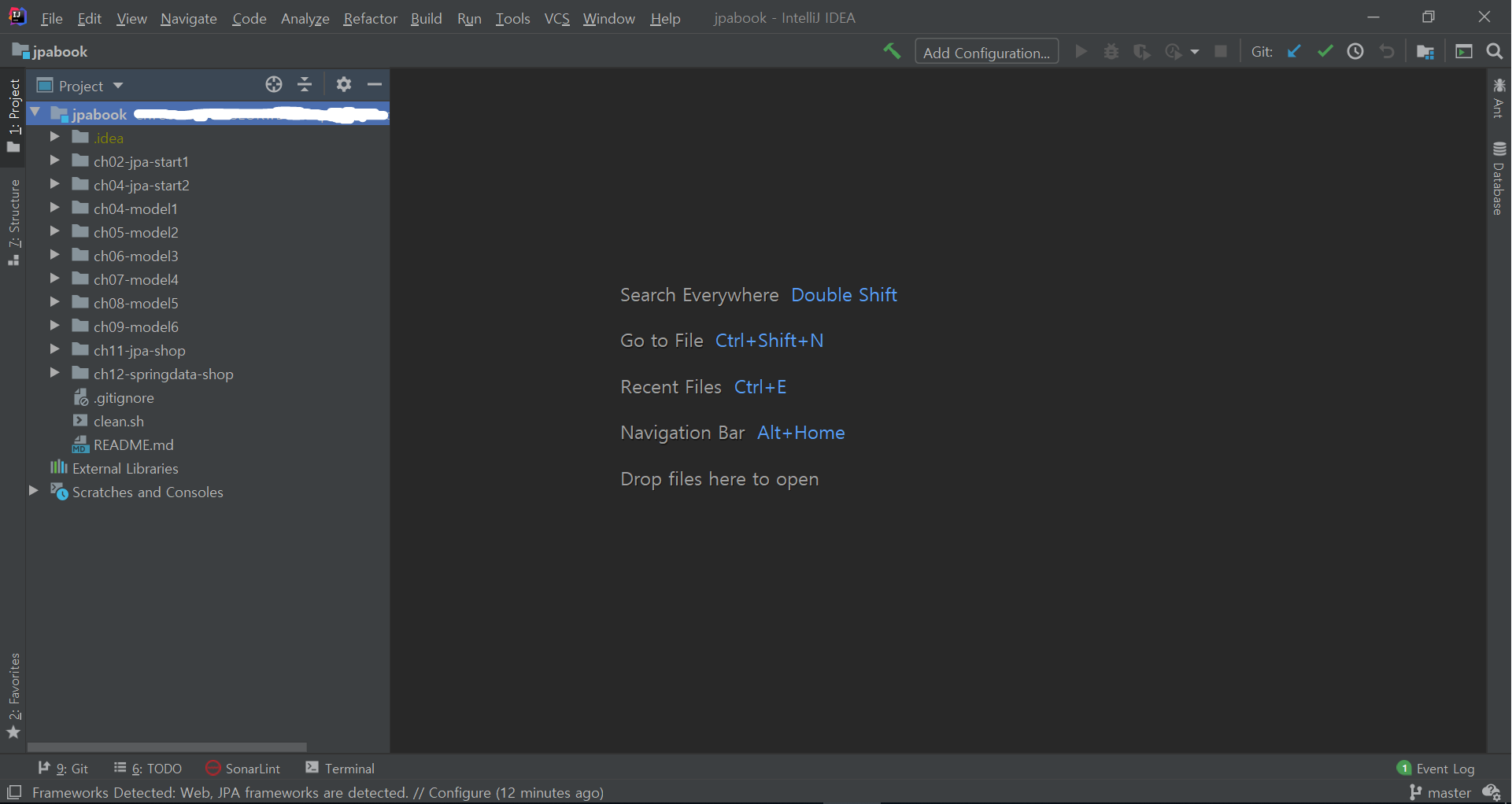
Task: Open Project panel settings gear
Action: point(344,84)
